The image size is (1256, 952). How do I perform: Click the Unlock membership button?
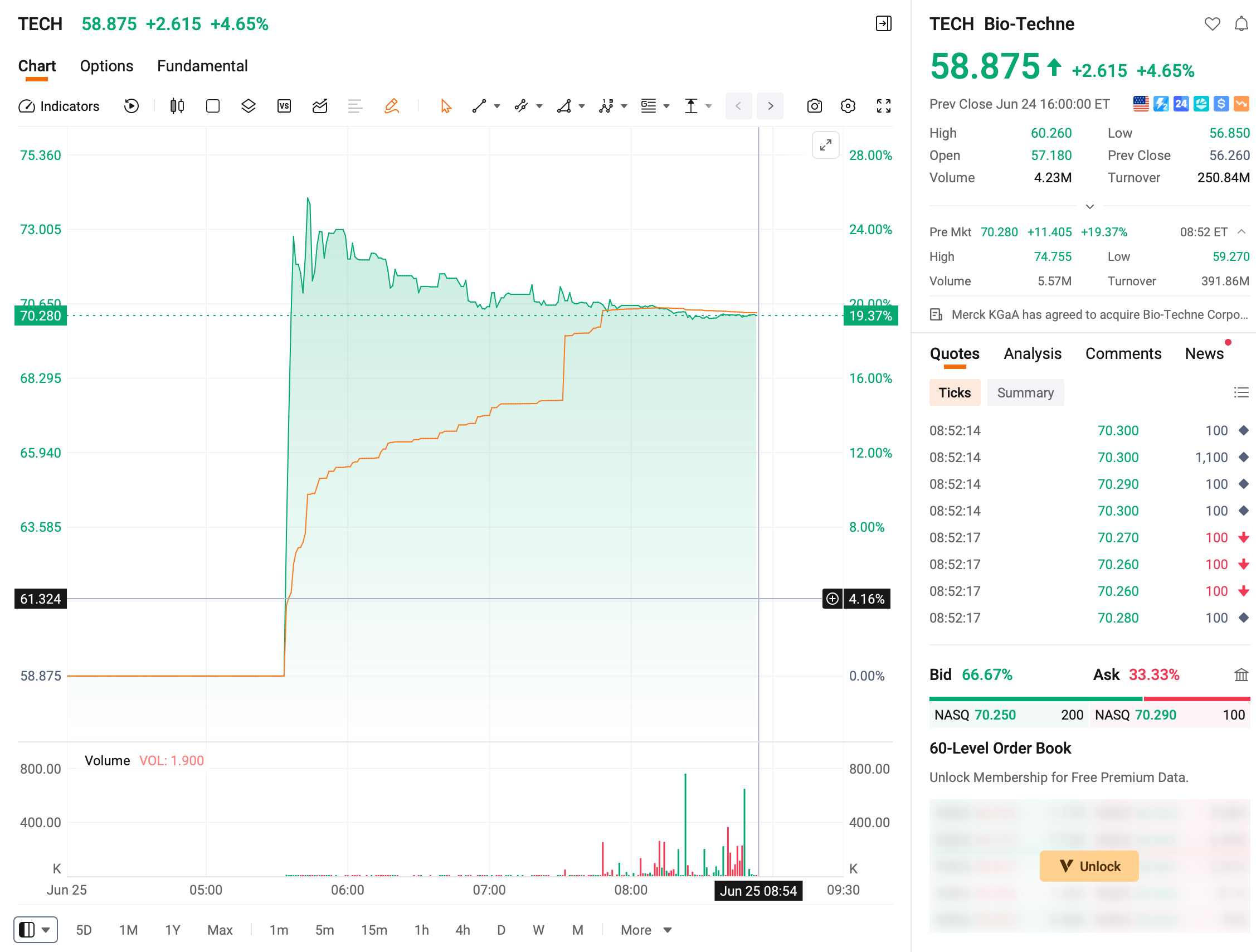1089,866
